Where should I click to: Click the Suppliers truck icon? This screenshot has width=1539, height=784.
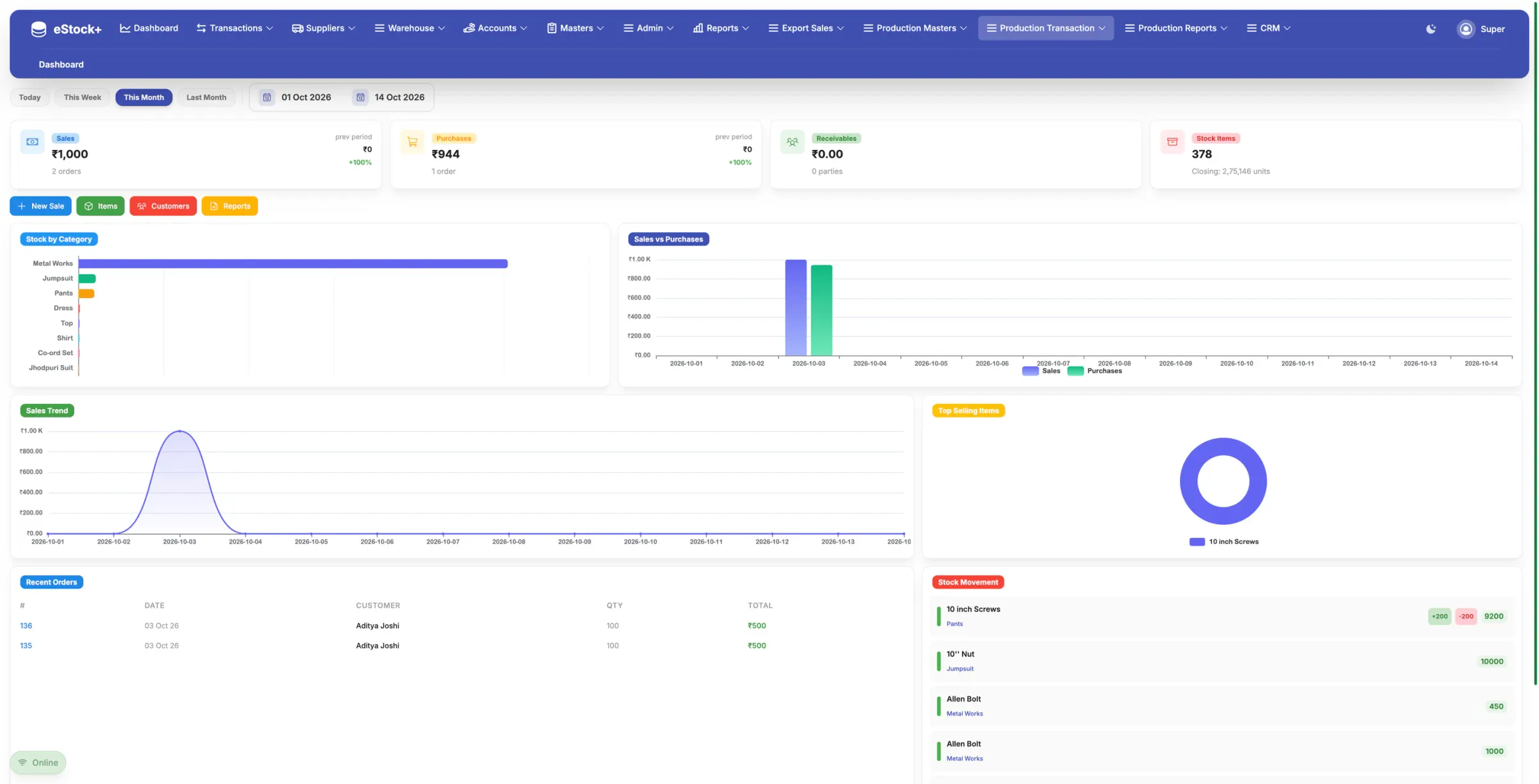(x=297, y=28)
